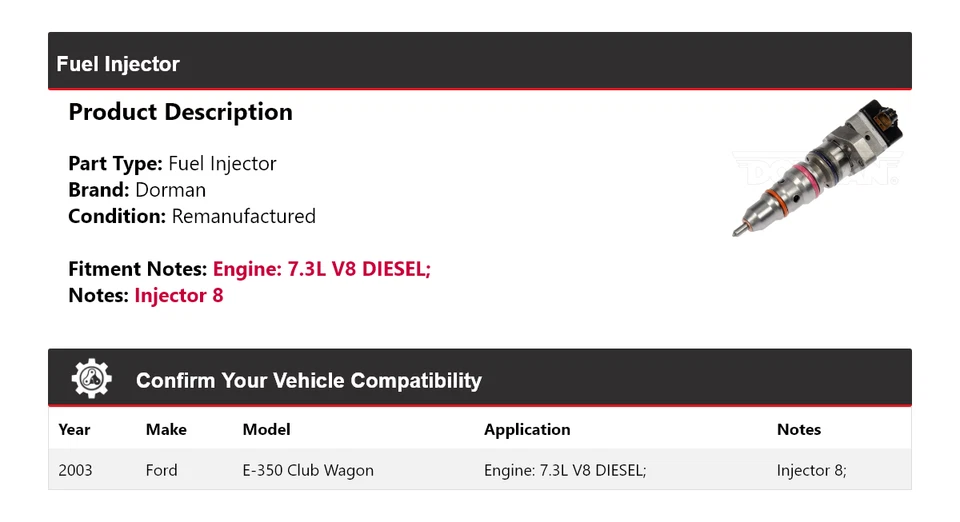Image resolution: width=960 pixels, height=522 pixels.
Task: Select the 2003 year cell
Action: coord(75,470)
